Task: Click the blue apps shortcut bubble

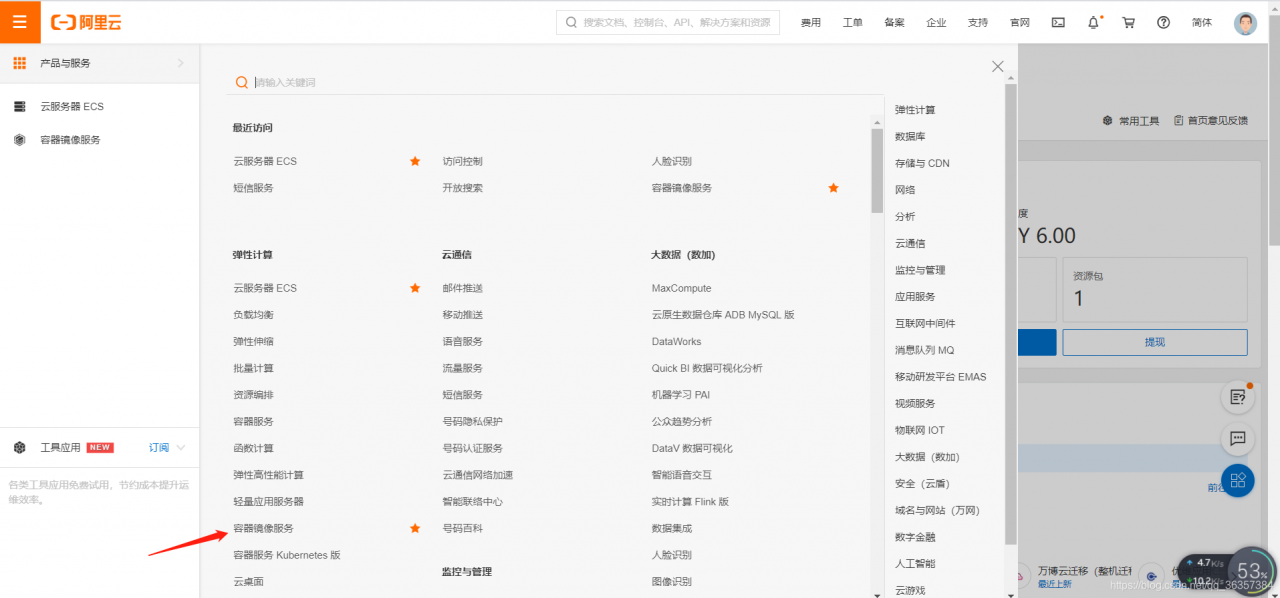Action: pyautogui.click(x=1238, y=481)
